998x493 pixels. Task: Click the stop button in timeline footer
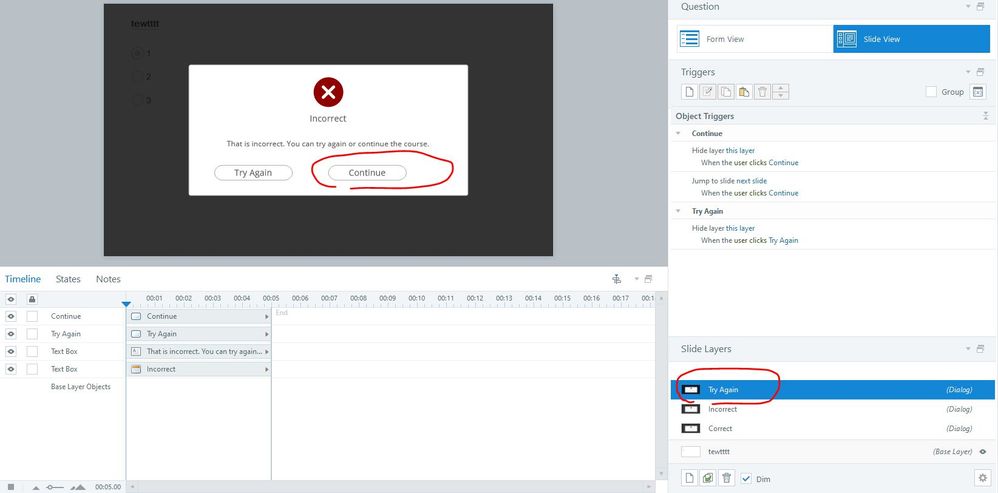pyautogui.click(x=11, y=487)
